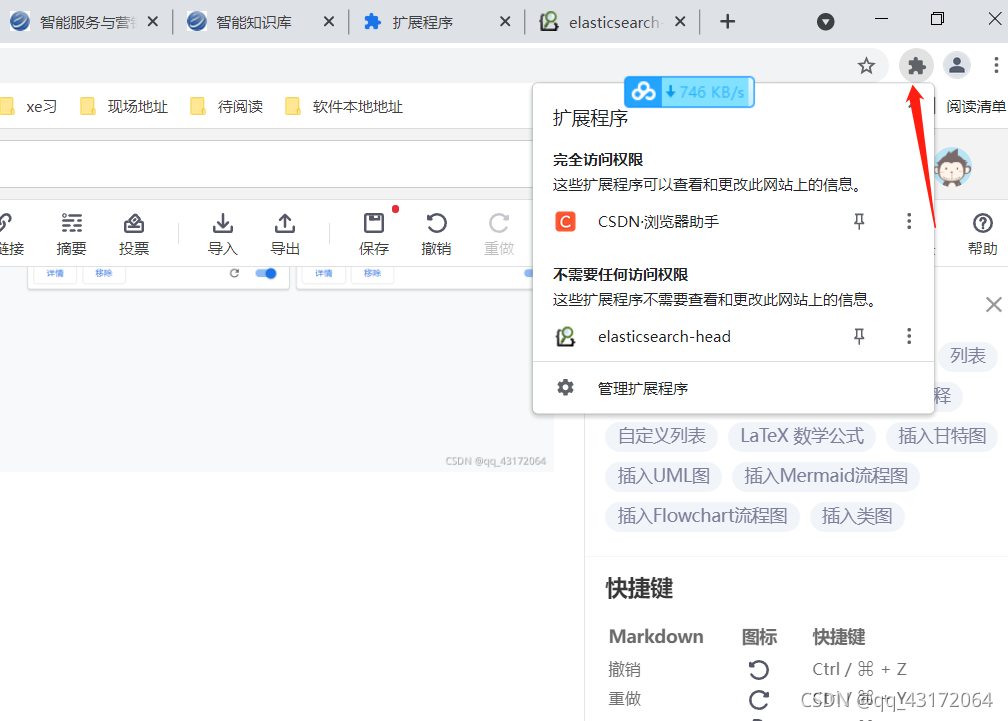This screenshot has width=1008, height=721.
Task: Open the three-dot menu for CSDN·浏览器助手
Action: click(x=908, y=221)
